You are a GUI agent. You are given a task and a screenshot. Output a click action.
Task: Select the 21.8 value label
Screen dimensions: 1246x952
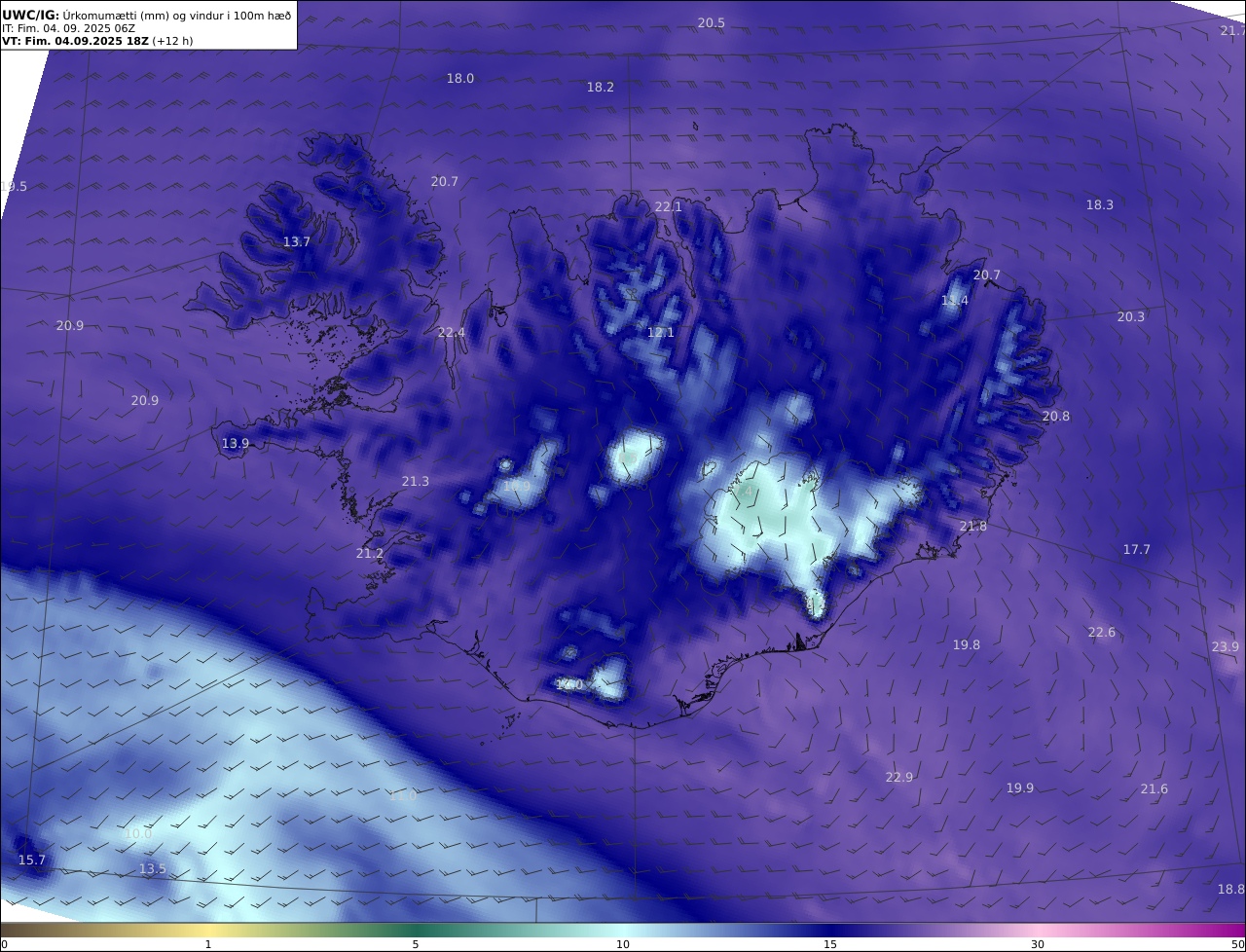tap(973, 526)
